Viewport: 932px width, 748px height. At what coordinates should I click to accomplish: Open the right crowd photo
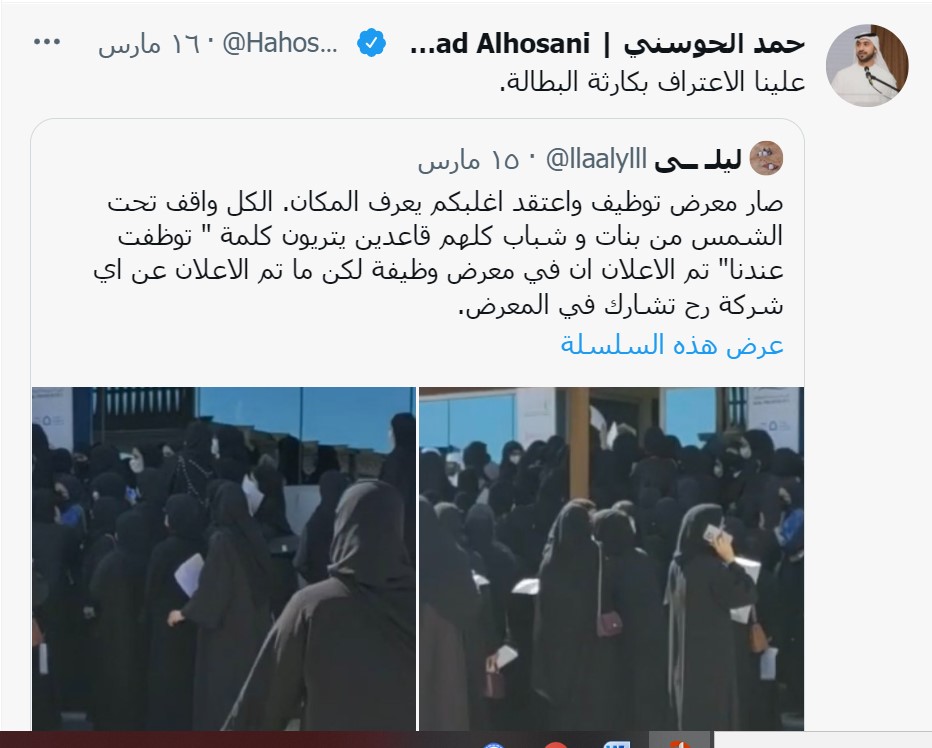tap(612, 558)
